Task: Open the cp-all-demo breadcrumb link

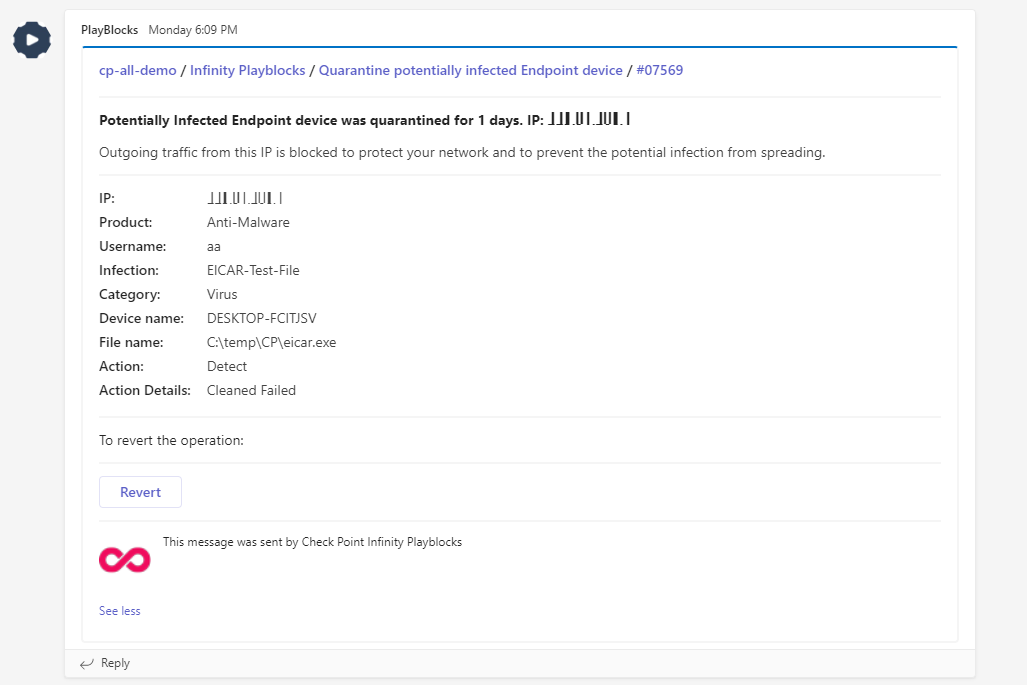Action: point(138,70)
